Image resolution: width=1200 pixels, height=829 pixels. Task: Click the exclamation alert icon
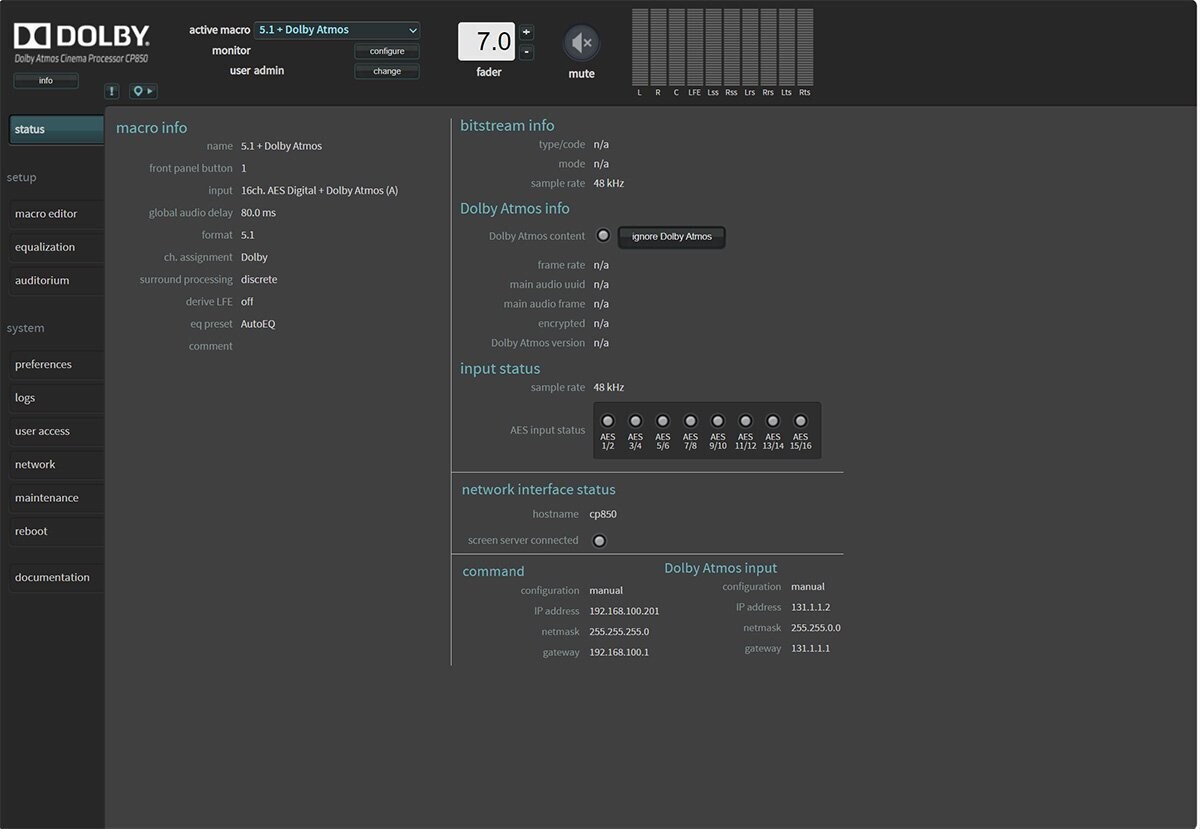pos(112,91)
